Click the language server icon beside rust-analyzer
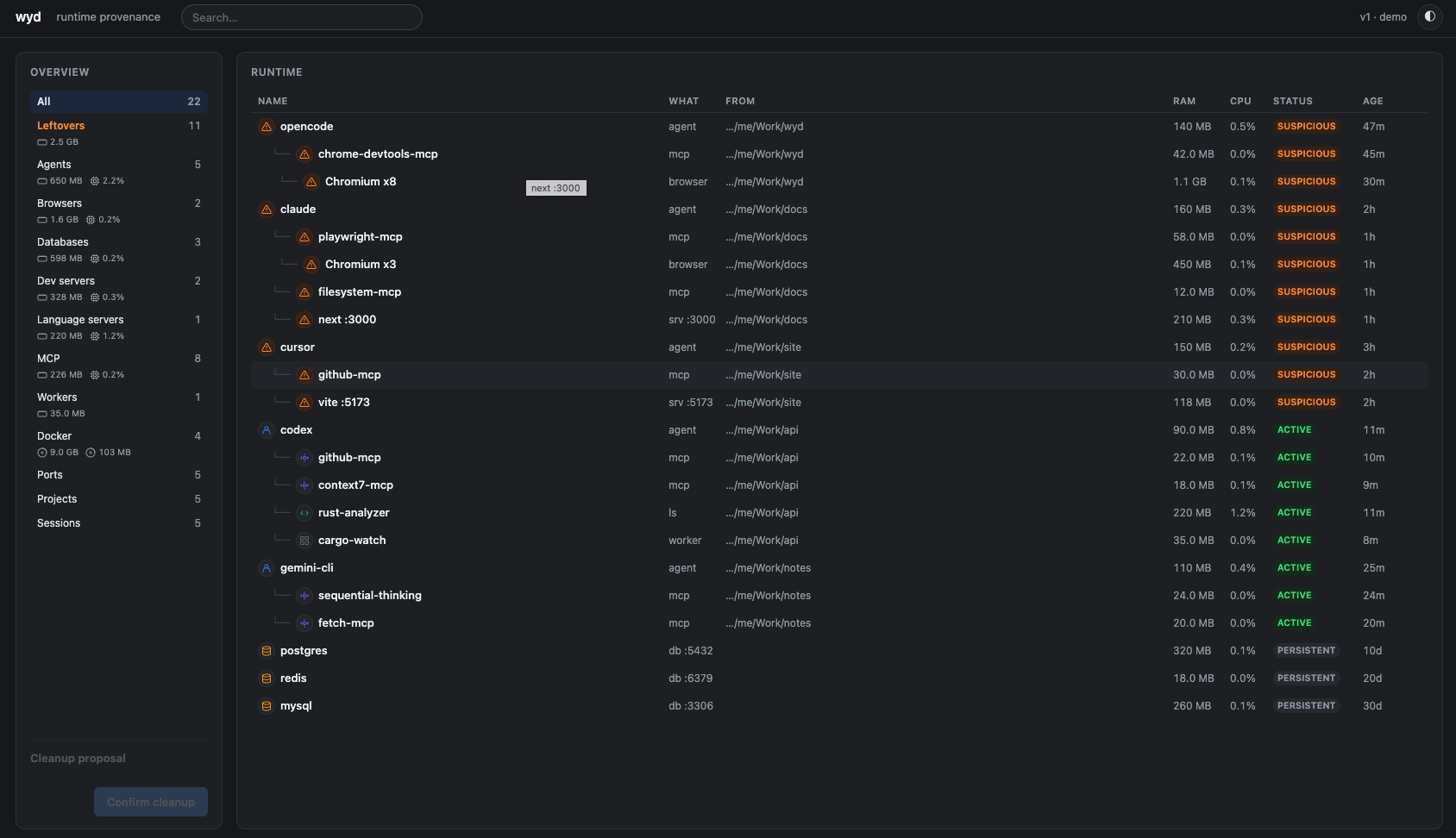This screenshot has height=838, width=1456. 304,513
